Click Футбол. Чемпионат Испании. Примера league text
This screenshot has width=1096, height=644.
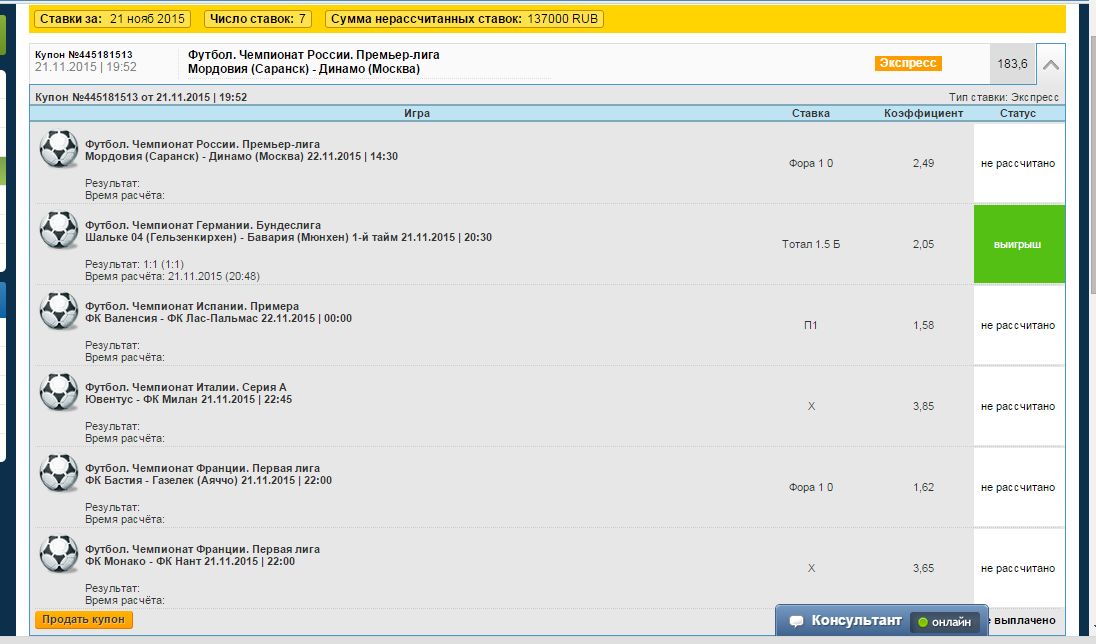click(x=192, y=306)
